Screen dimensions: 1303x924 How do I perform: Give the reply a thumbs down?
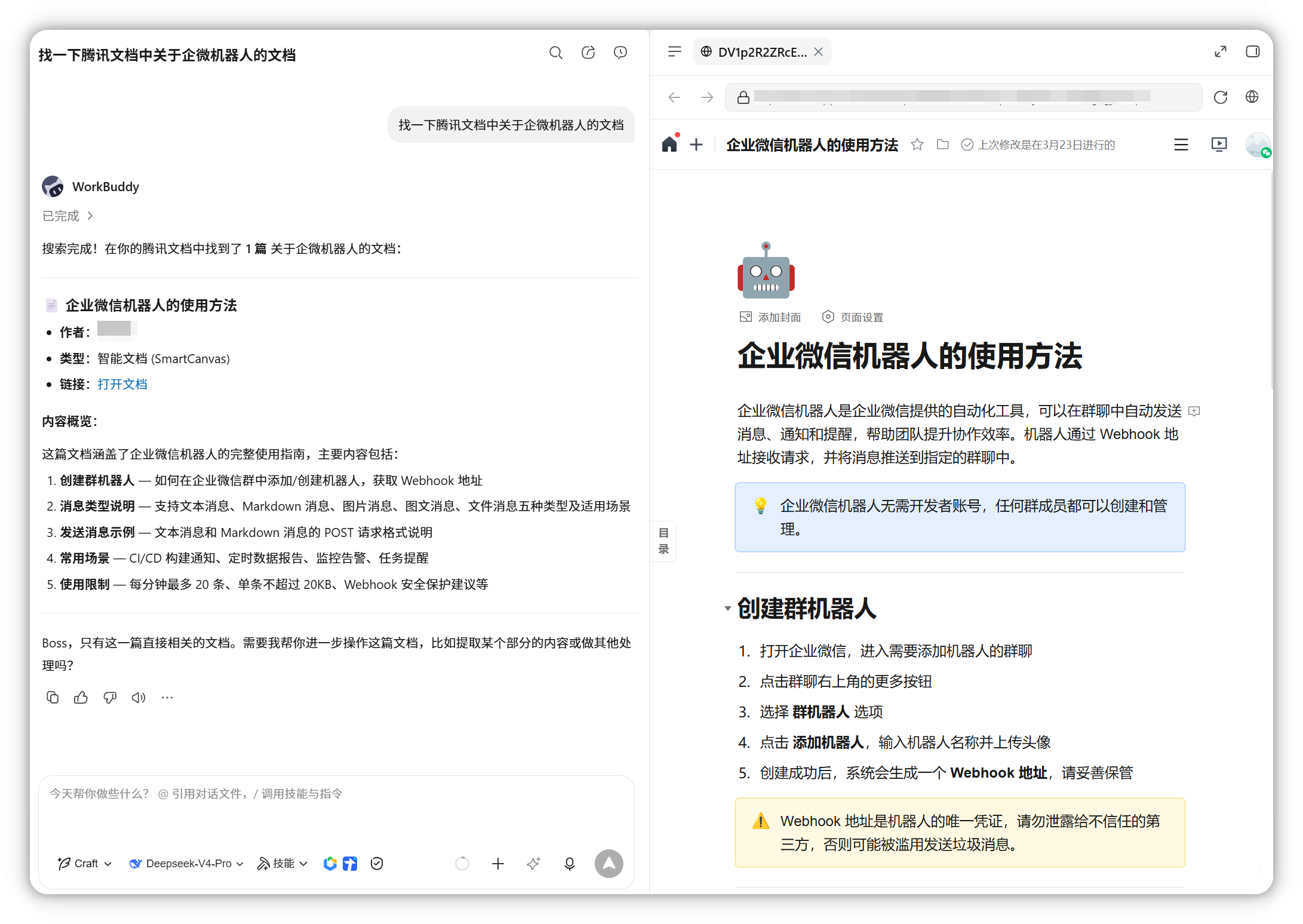coord(110,697)
